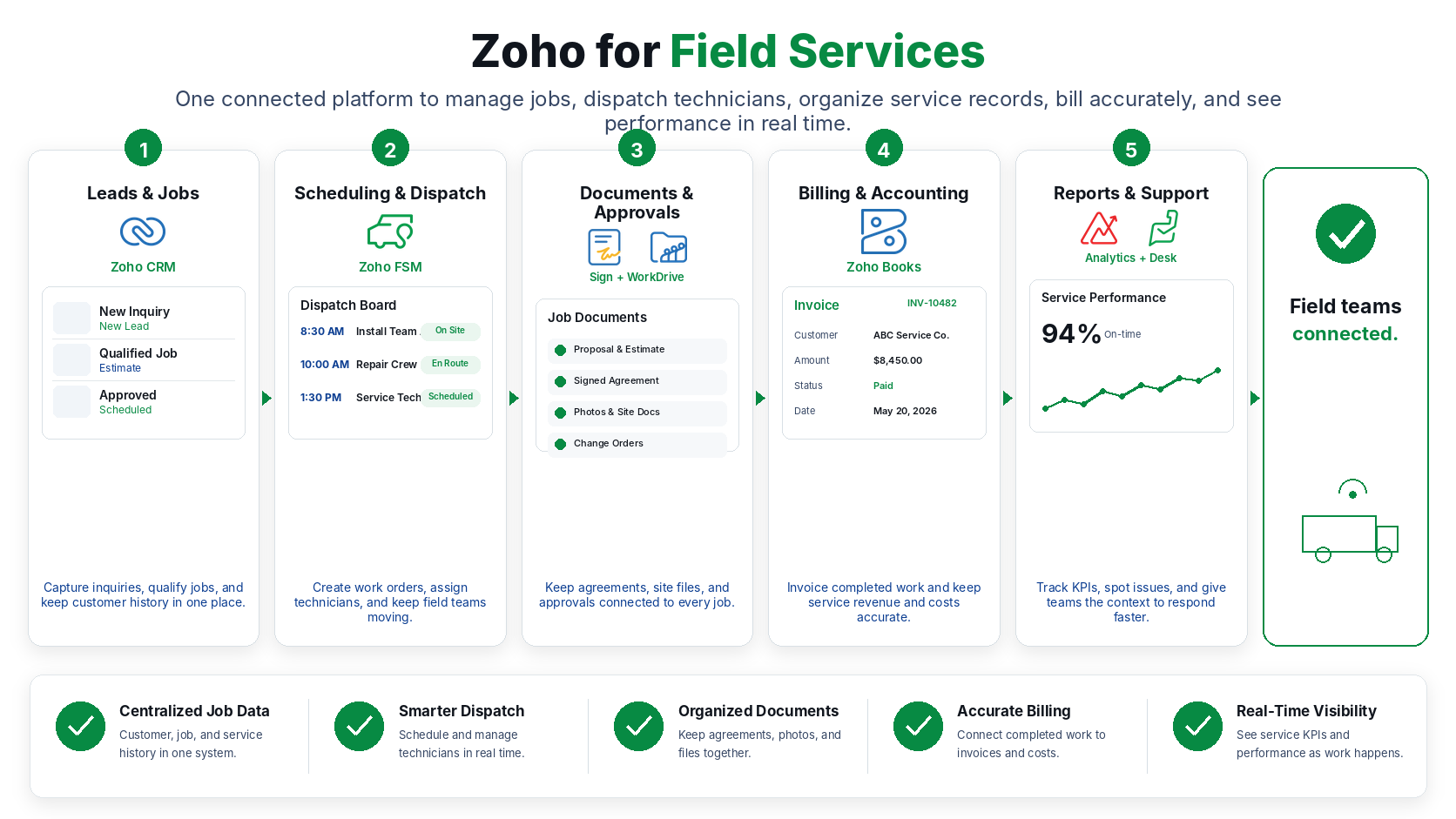Click the Zoho CRM link icon
Screen dimensions: 1456x819
143,232
